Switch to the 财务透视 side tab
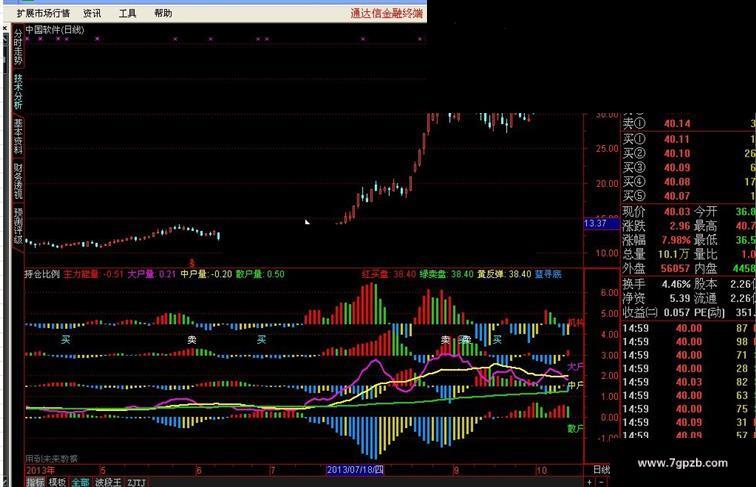 18,181
